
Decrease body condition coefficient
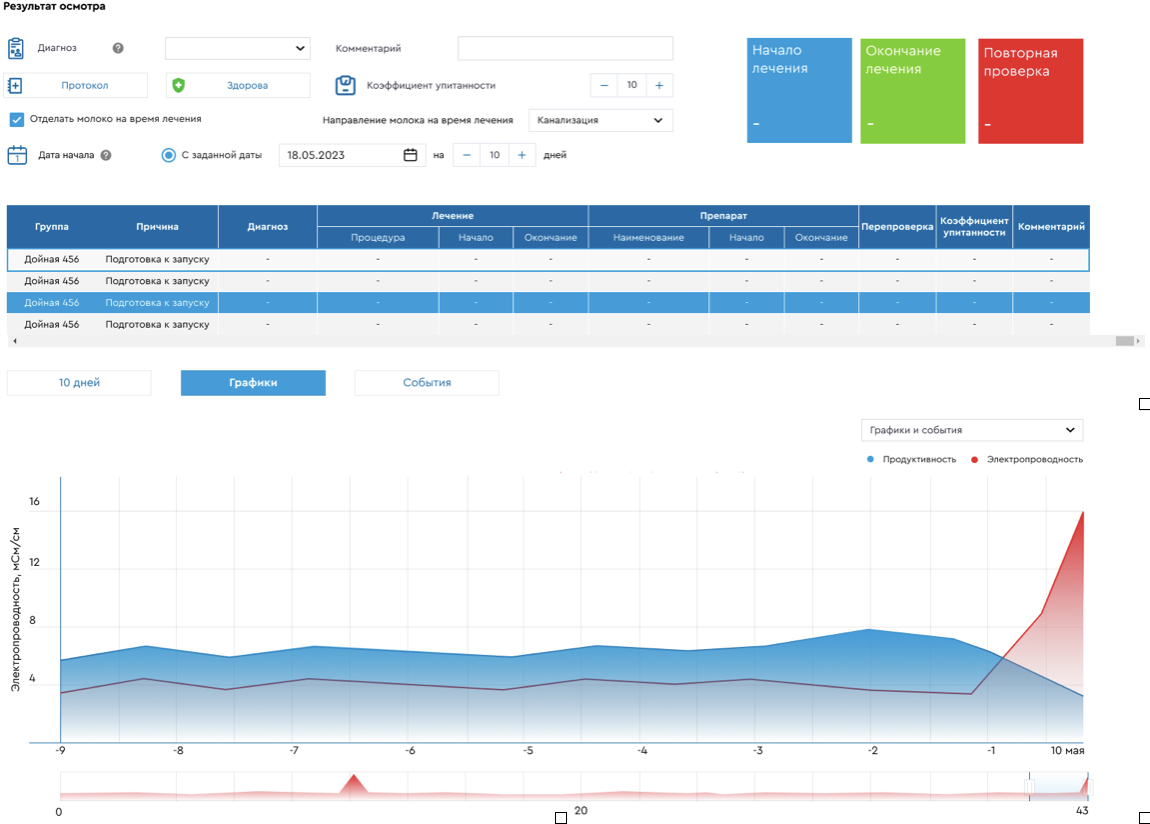[x=604, y=86]
